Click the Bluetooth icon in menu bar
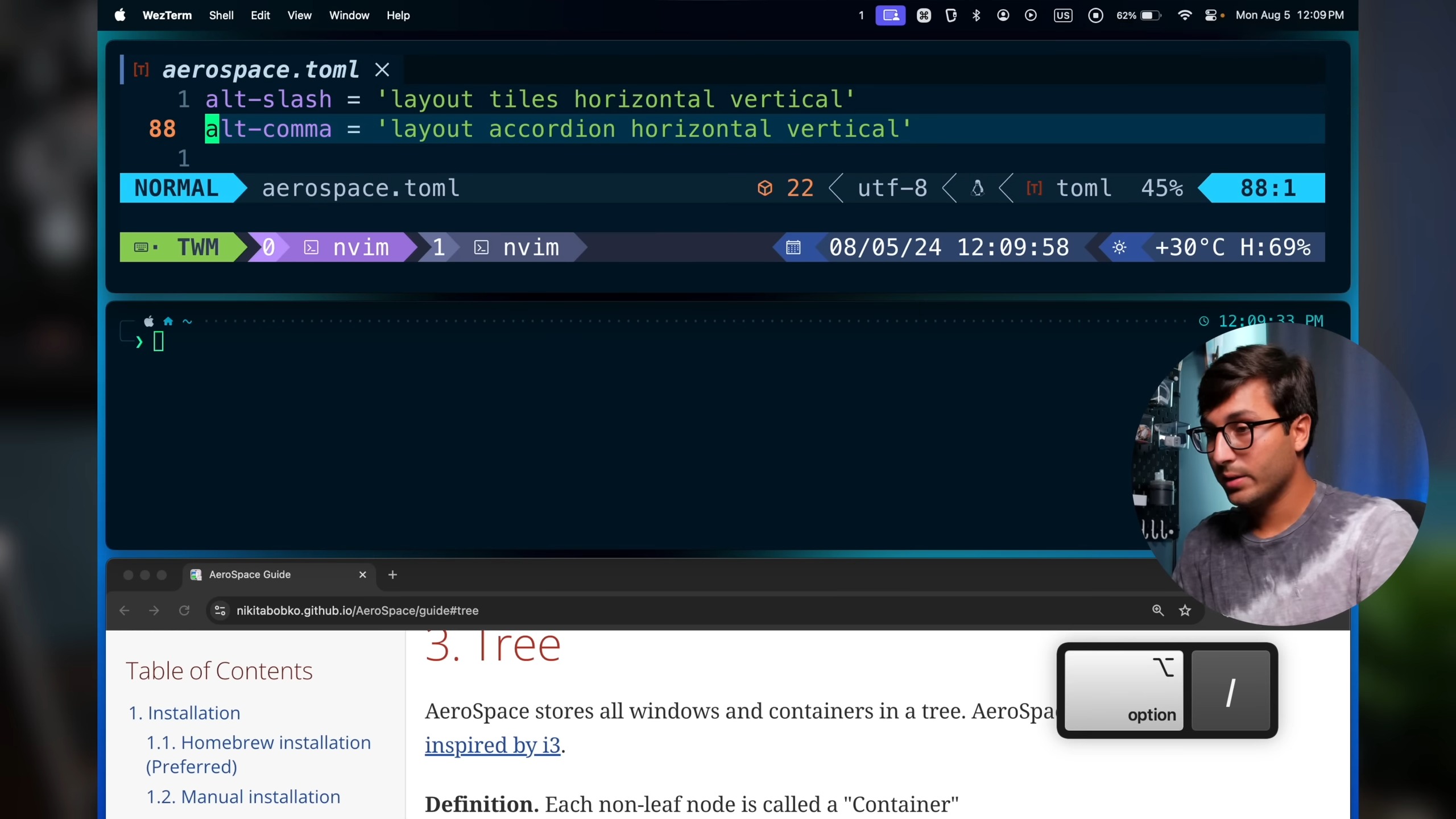This screenshot has width=1456, height=819. pyautogui.click(x=976, y=15)
